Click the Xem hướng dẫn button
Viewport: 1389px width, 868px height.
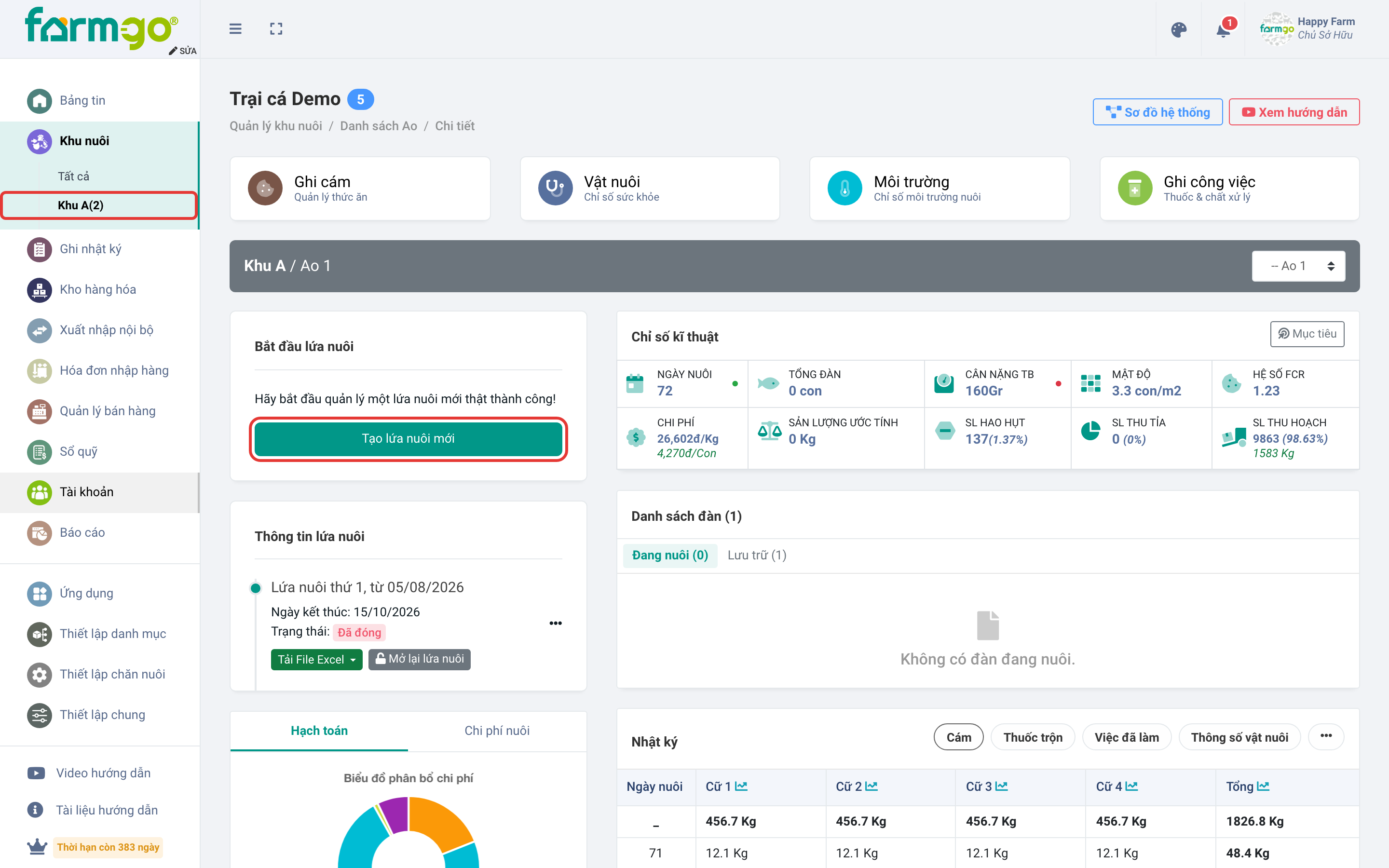pyautogui.click(x=1294, y=112)
